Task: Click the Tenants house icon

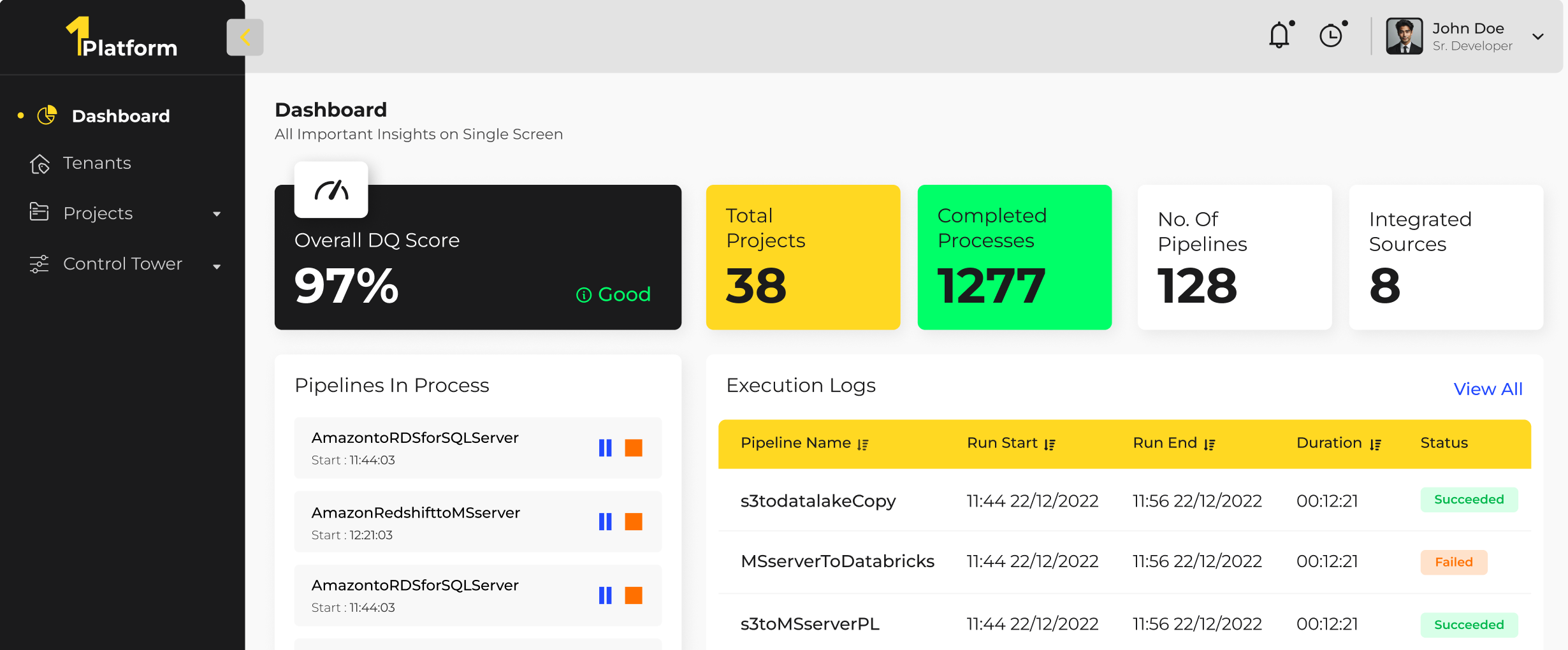Action: click(40, 164)
